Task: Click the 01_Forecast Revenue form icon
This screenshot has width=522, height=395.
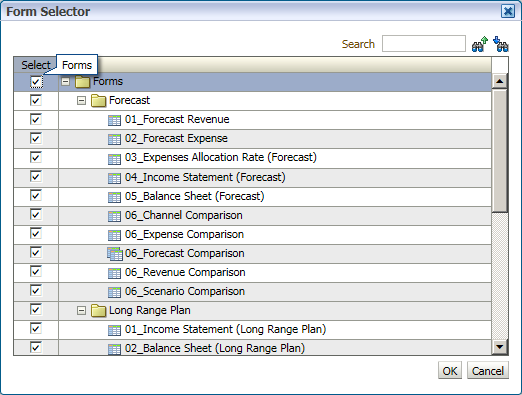Action: 114,120
